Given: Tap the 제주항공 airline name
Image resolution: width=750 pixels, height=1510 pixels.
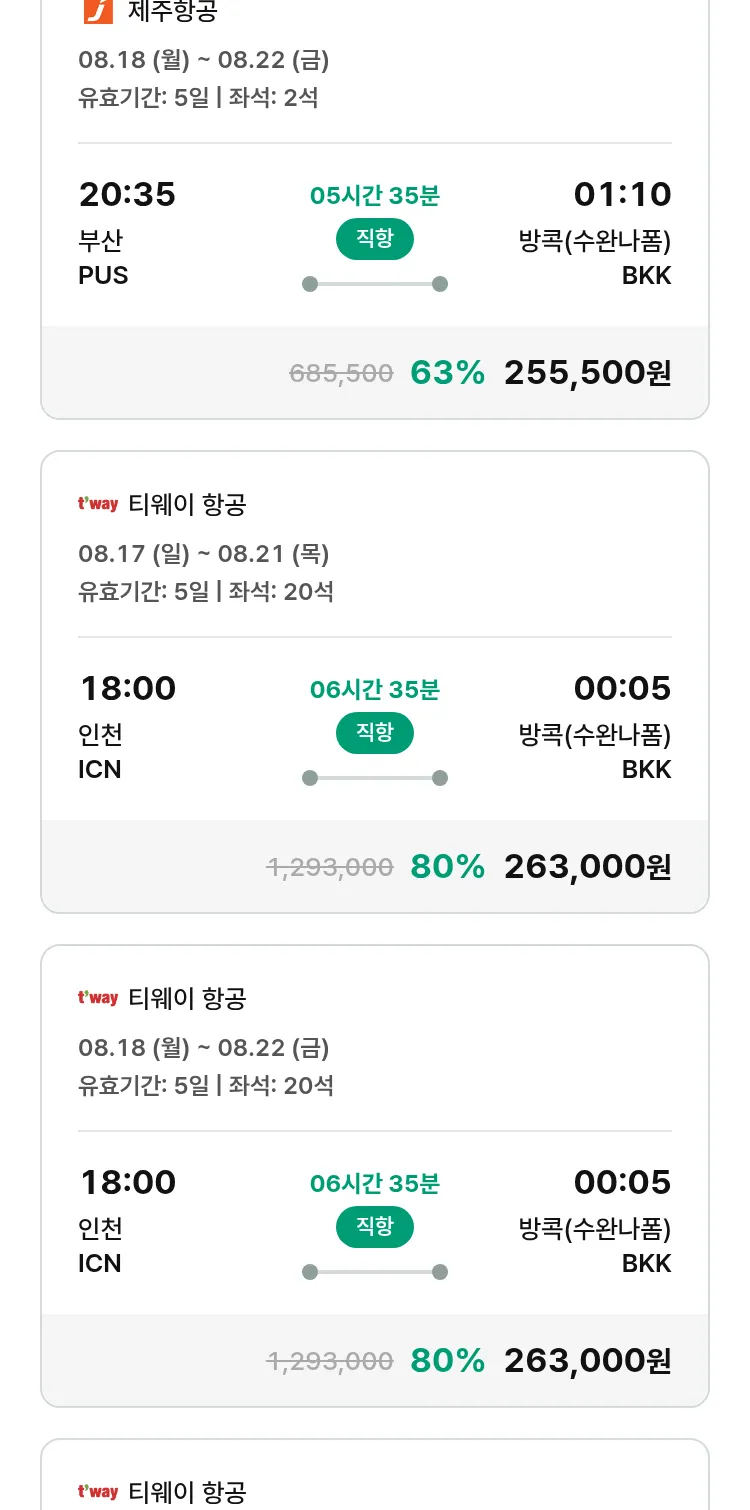Looking at the screenshot, I should tap(173, 12).
